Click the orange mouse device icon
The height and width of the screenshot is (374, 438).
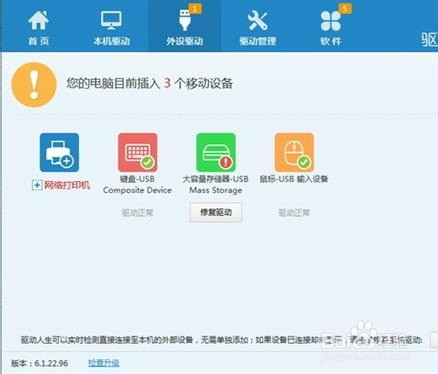pos(294,152)
